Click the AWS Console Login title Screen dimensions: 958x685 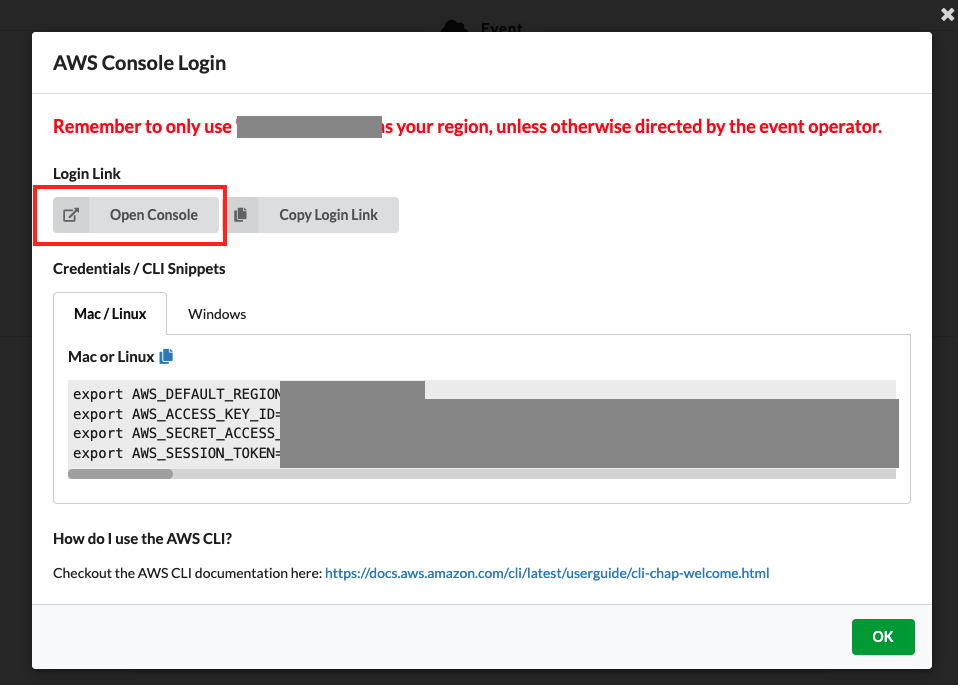139,63
